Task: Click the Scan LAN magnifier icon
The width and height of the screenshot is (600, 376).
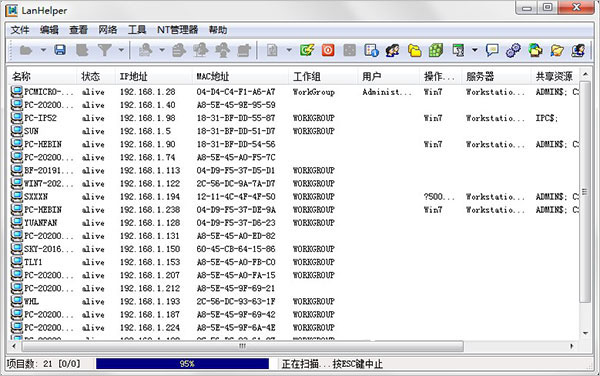Action: coord(145,50)
